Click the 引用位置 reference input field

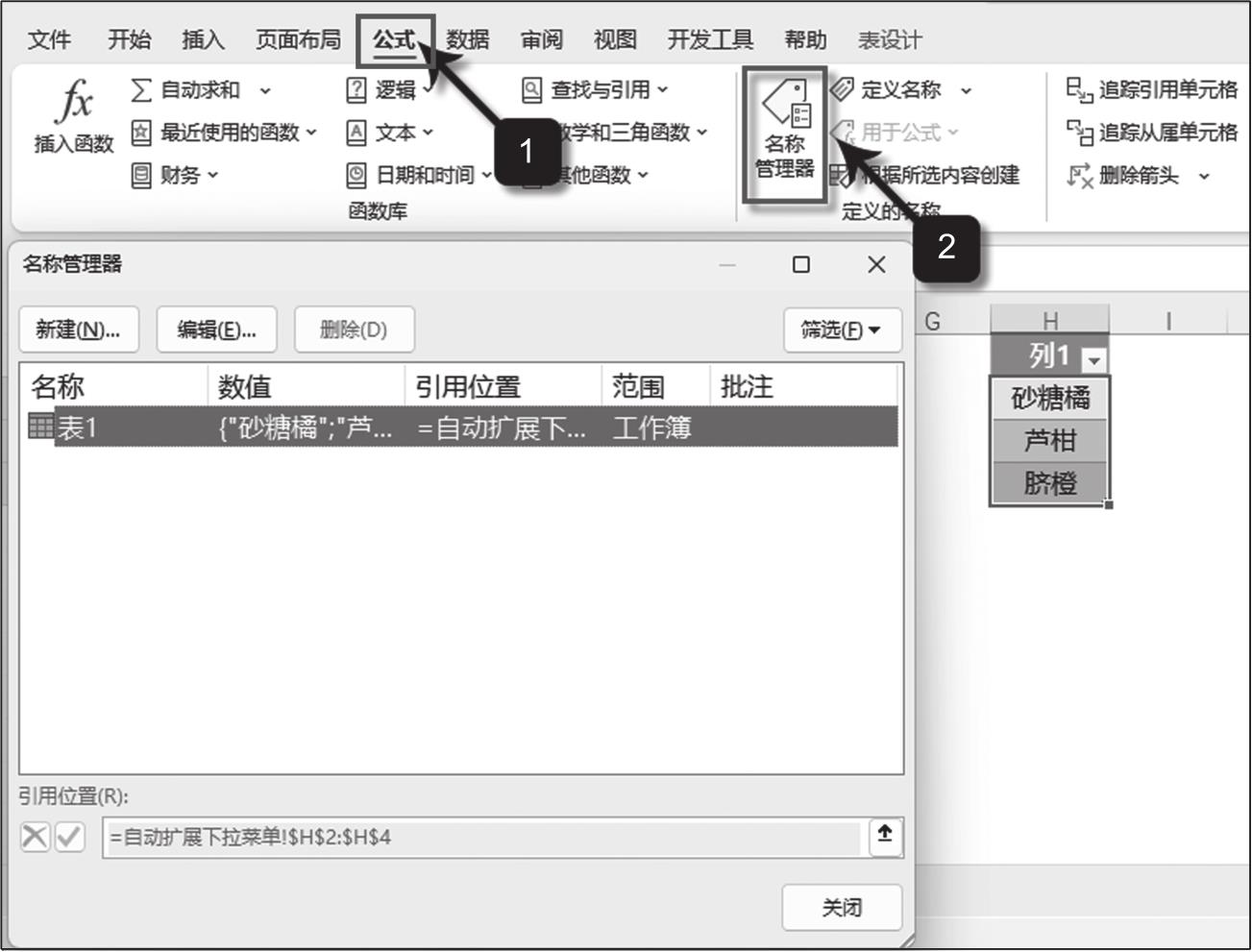coord(481,837)
